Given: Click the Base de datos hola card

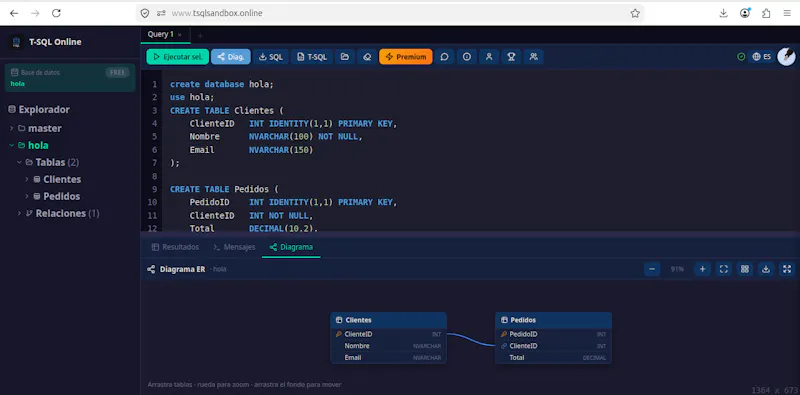Looking at the screenshot, I should [70, 78].
